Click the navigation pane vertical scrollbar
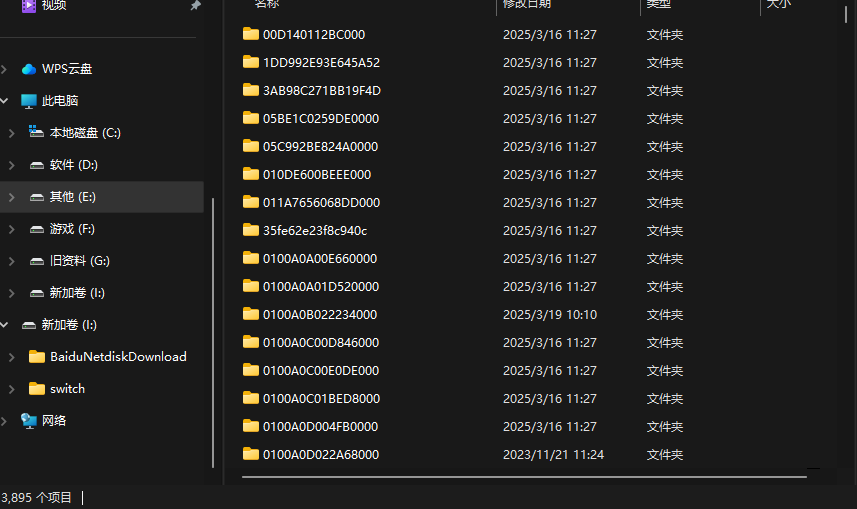The image size is (857, 509). coord(212,330)
